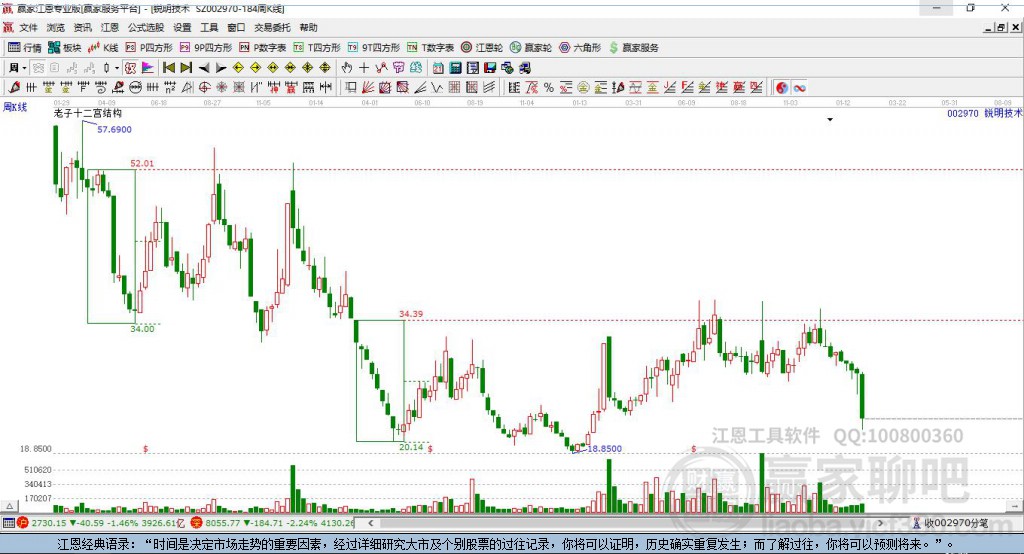1024x554 pixels.
Task: Open the P四方形 tool
Action: [149, 47]
